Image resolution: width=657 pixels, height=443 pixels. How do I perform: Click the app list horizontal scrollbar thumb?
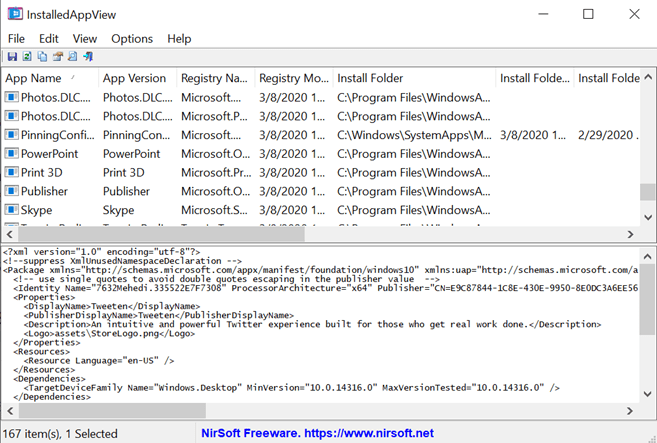coord(161,234)
